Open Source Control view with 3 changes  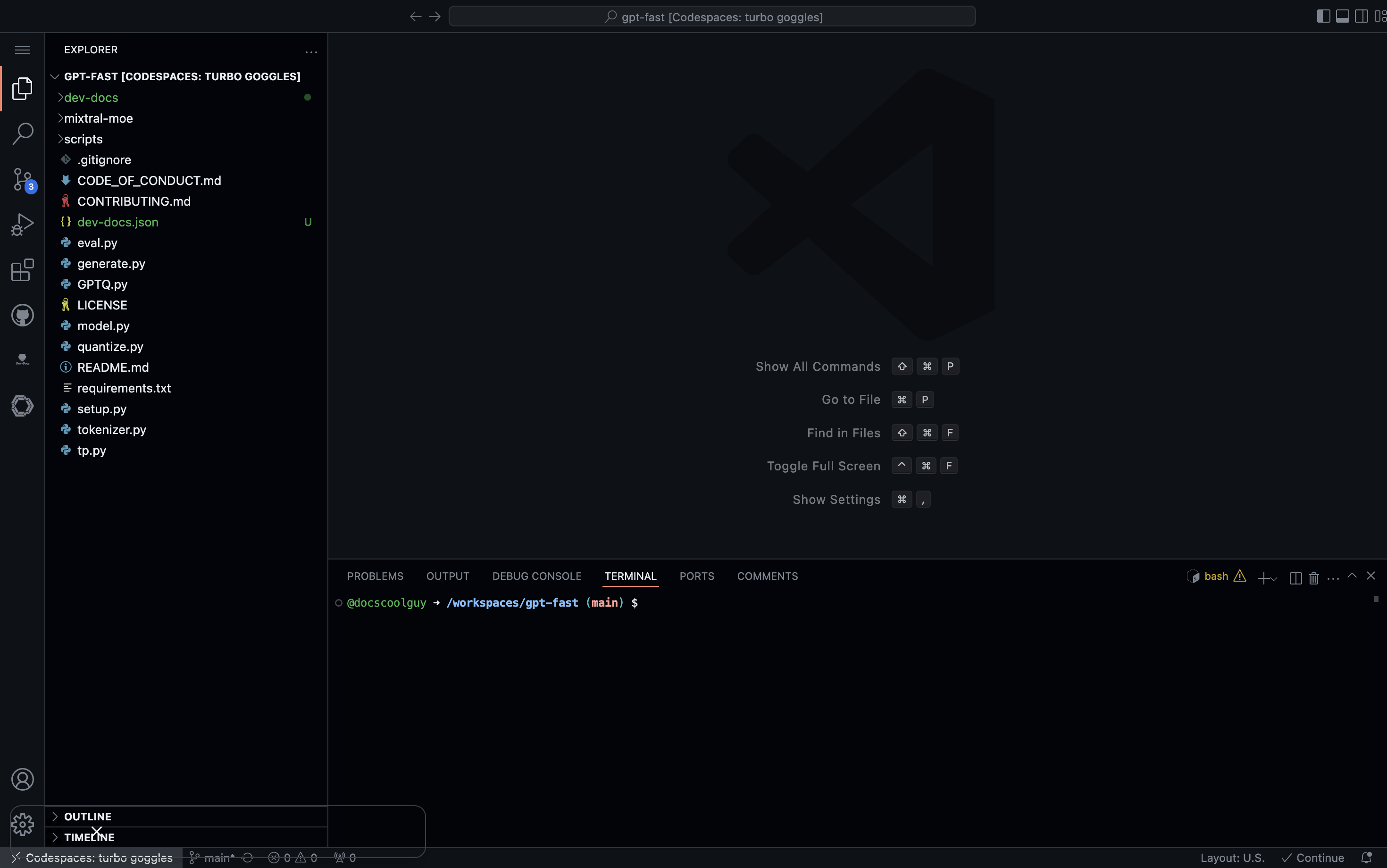(x=22, y=179)
